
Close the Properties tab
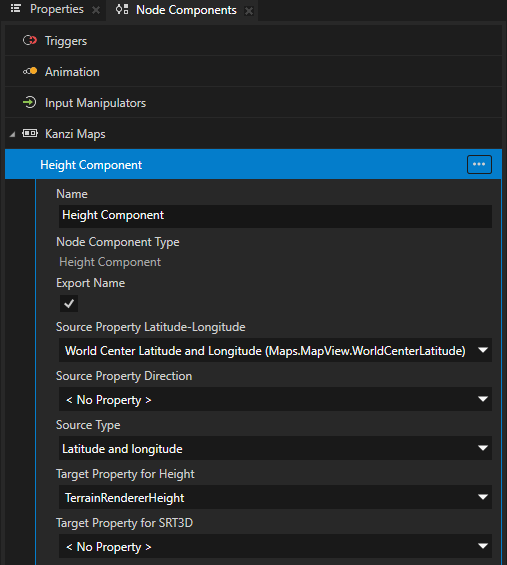coord(96,10)
